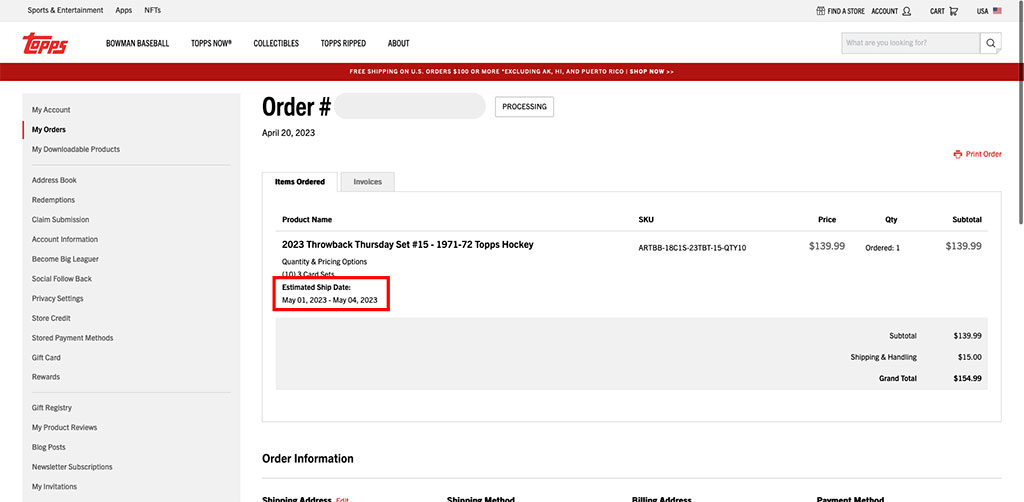Click the Print Order printer icon
The height and width of the screenshot is (502, 1024).
[957, 154]
